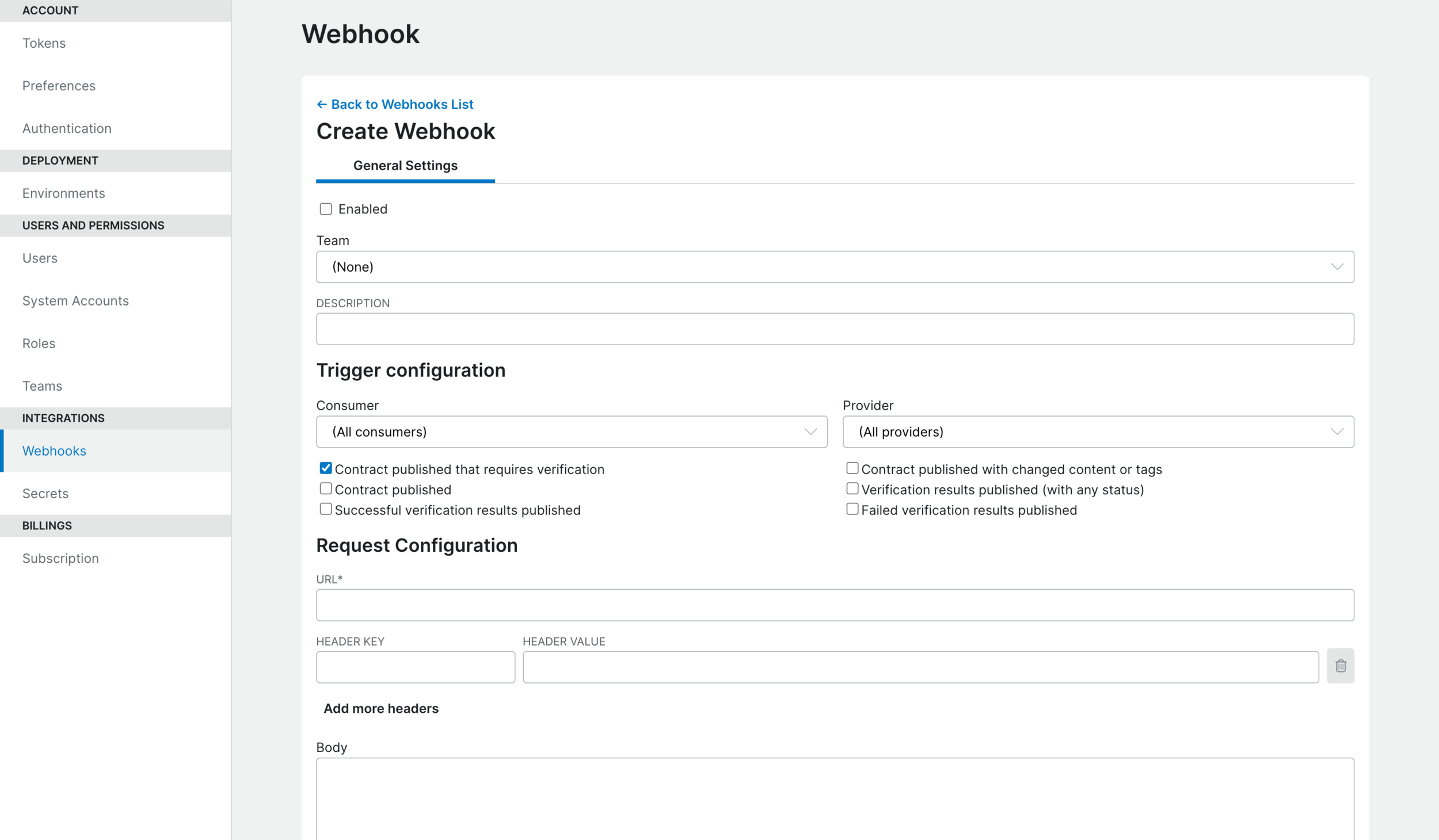Click Add more headers button

click(381, 708)
